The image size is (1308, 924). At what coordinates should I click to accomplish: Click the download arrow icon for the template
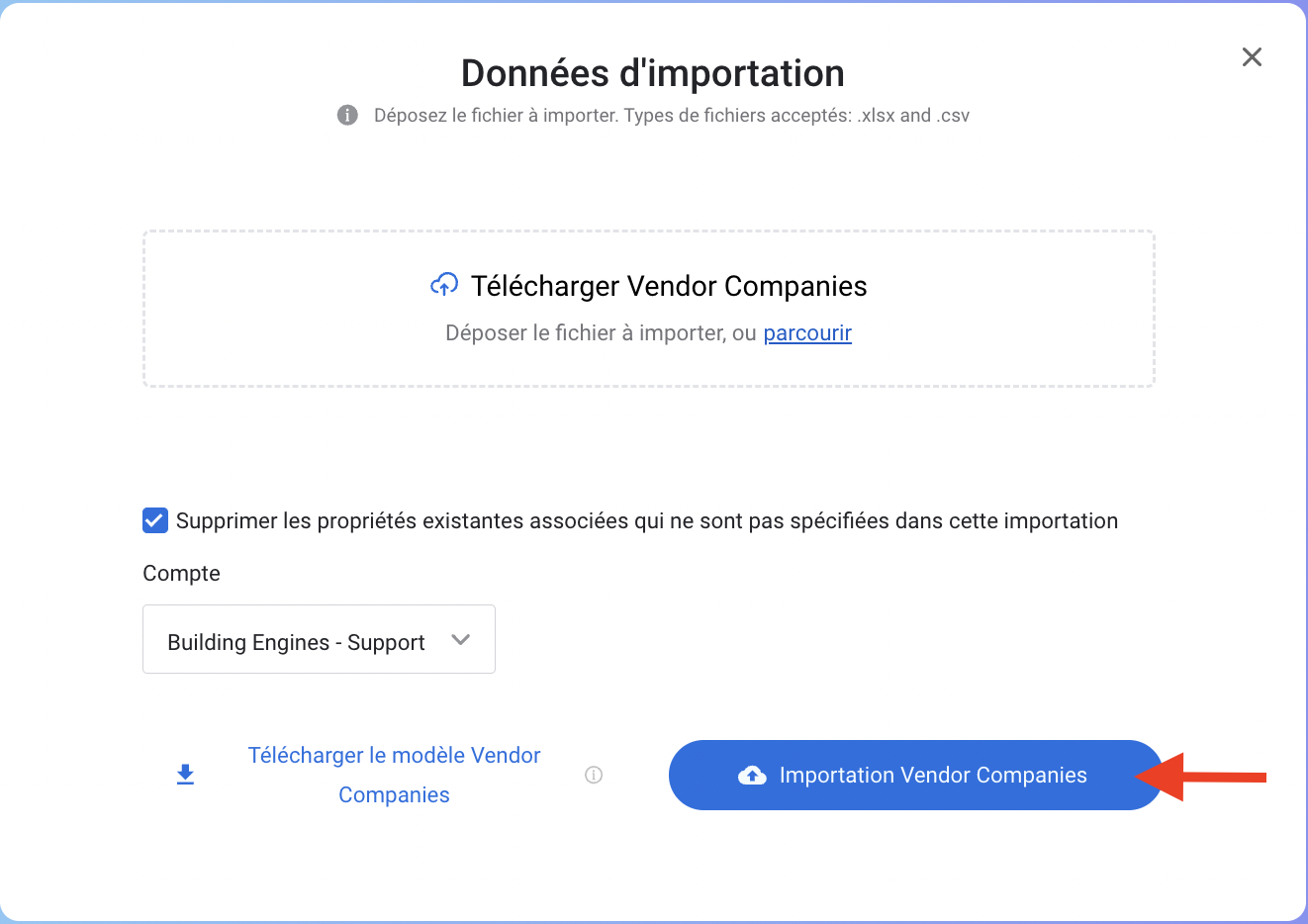coord(185,775)
